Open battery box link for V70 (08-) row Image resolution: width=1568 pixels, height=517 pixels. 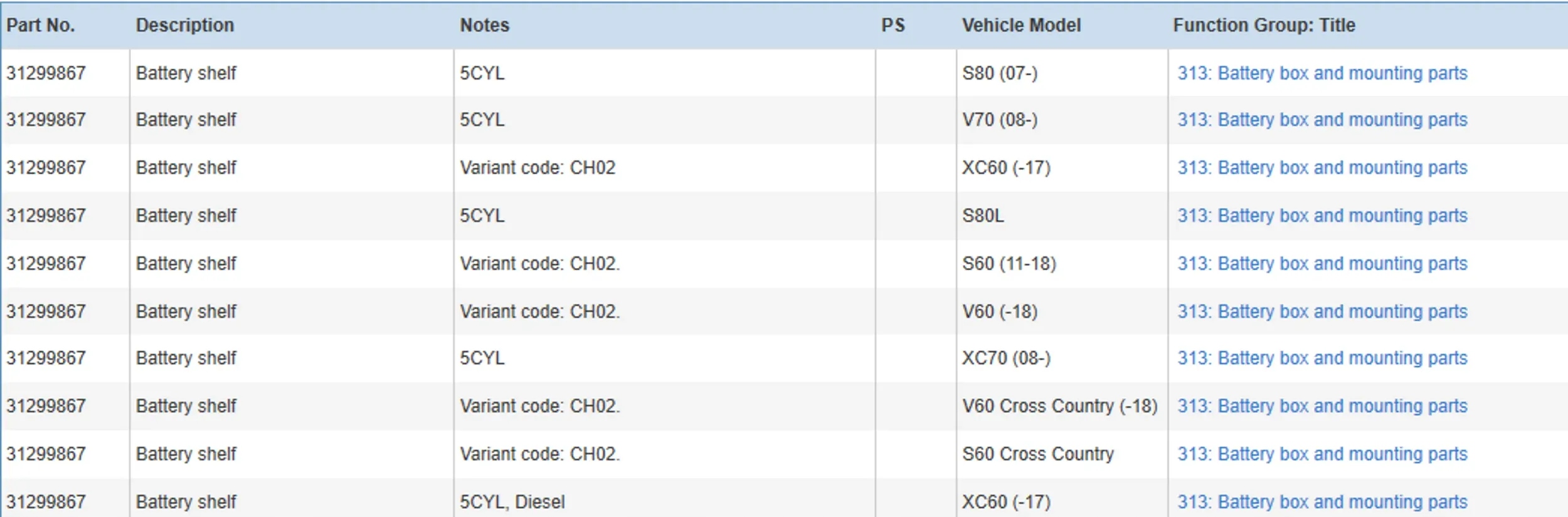[1322, 120]
